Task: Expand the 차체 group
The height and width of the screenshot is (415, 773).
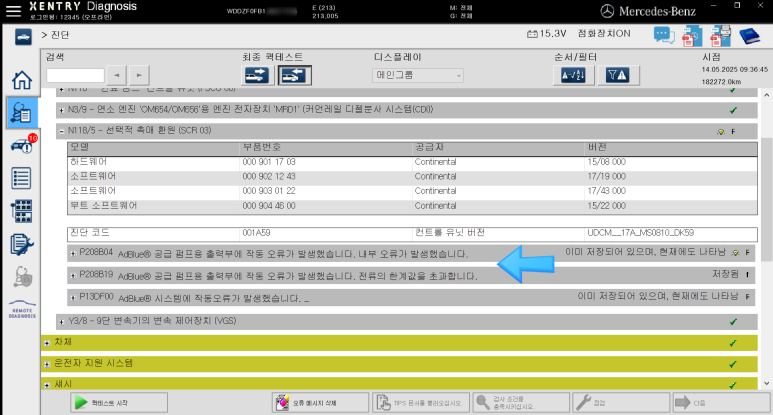Action: point(47,343)
